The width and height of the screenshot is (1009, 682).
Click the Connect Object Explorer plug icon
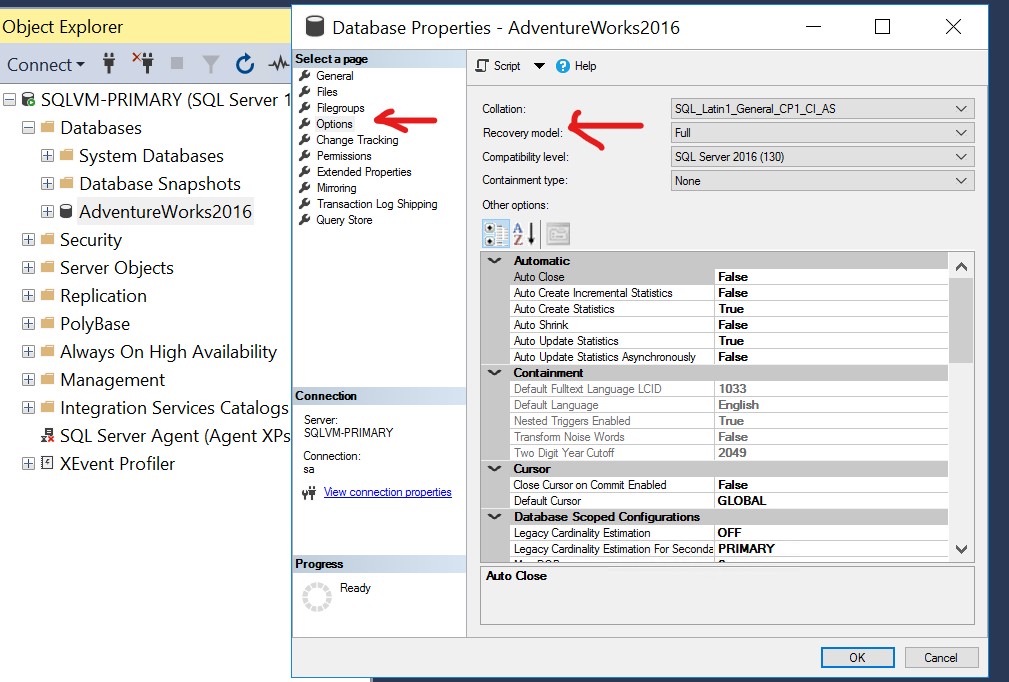click(109, 63)
